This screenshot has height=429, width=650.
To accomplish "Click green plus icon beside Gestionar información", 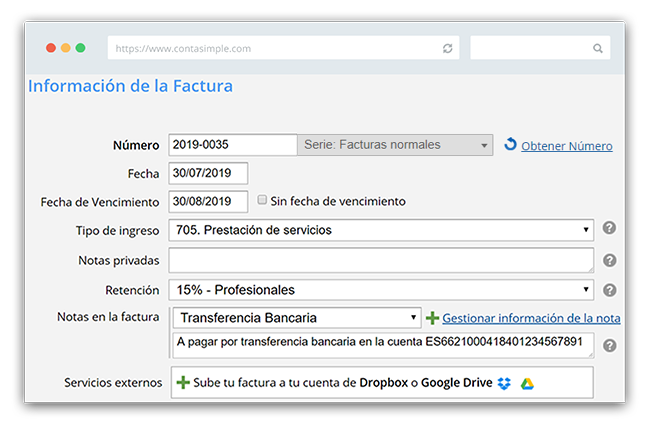I will 432,318.
